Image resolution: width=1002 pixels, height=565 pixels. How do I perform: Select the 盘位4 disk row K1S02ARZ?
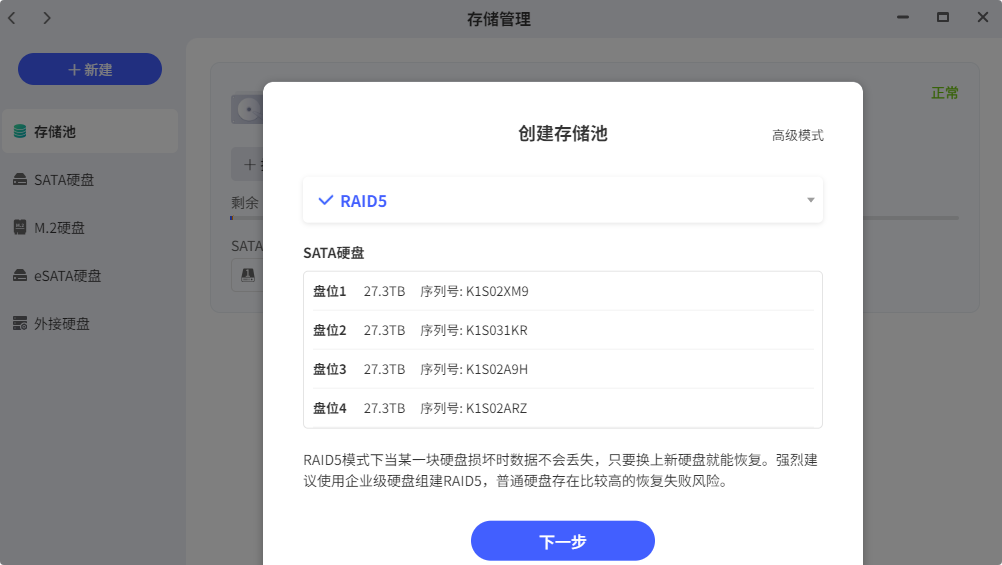[x=562, y=408]
